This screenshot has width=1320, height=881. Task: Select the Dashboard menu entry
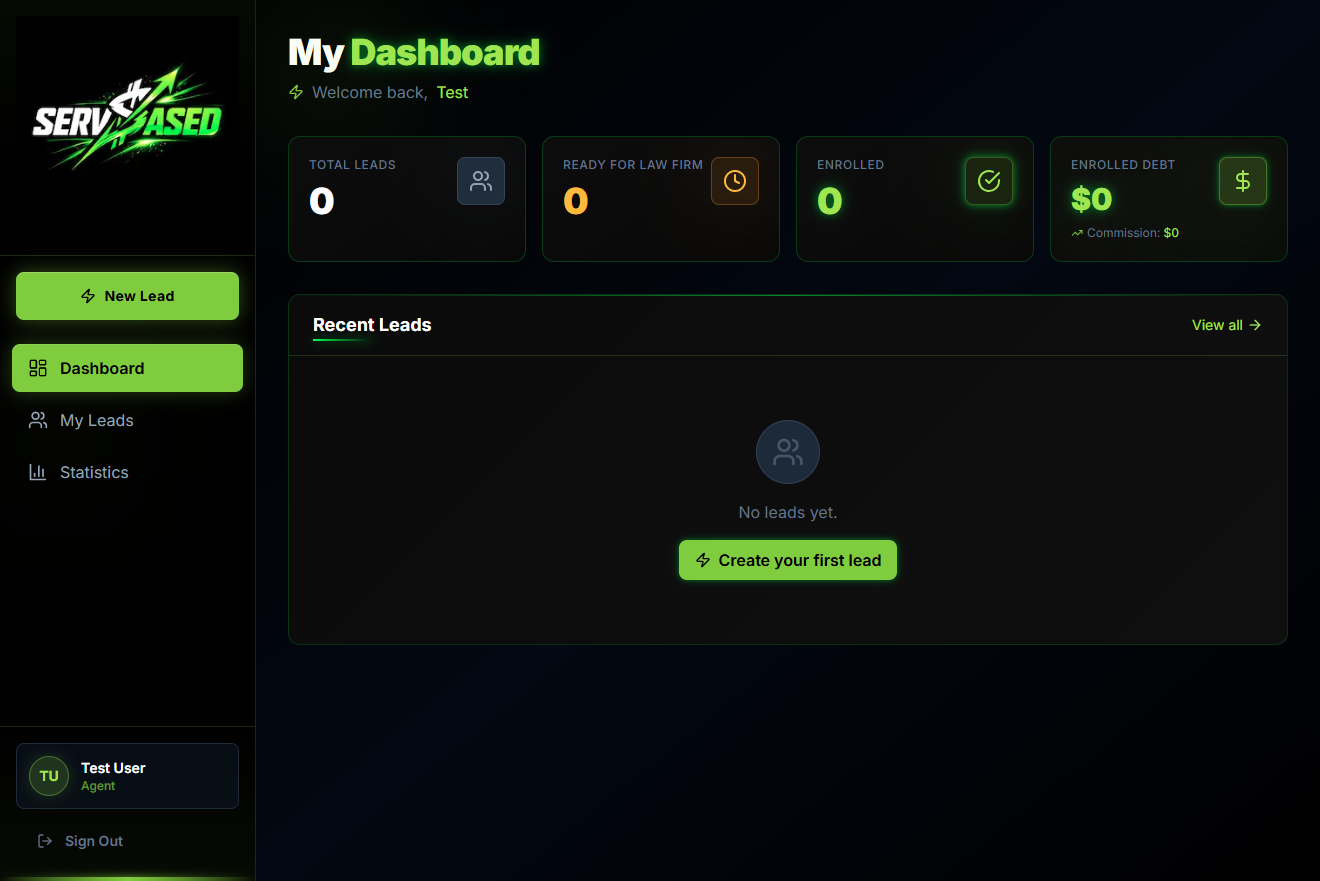(x=127, y=368)
